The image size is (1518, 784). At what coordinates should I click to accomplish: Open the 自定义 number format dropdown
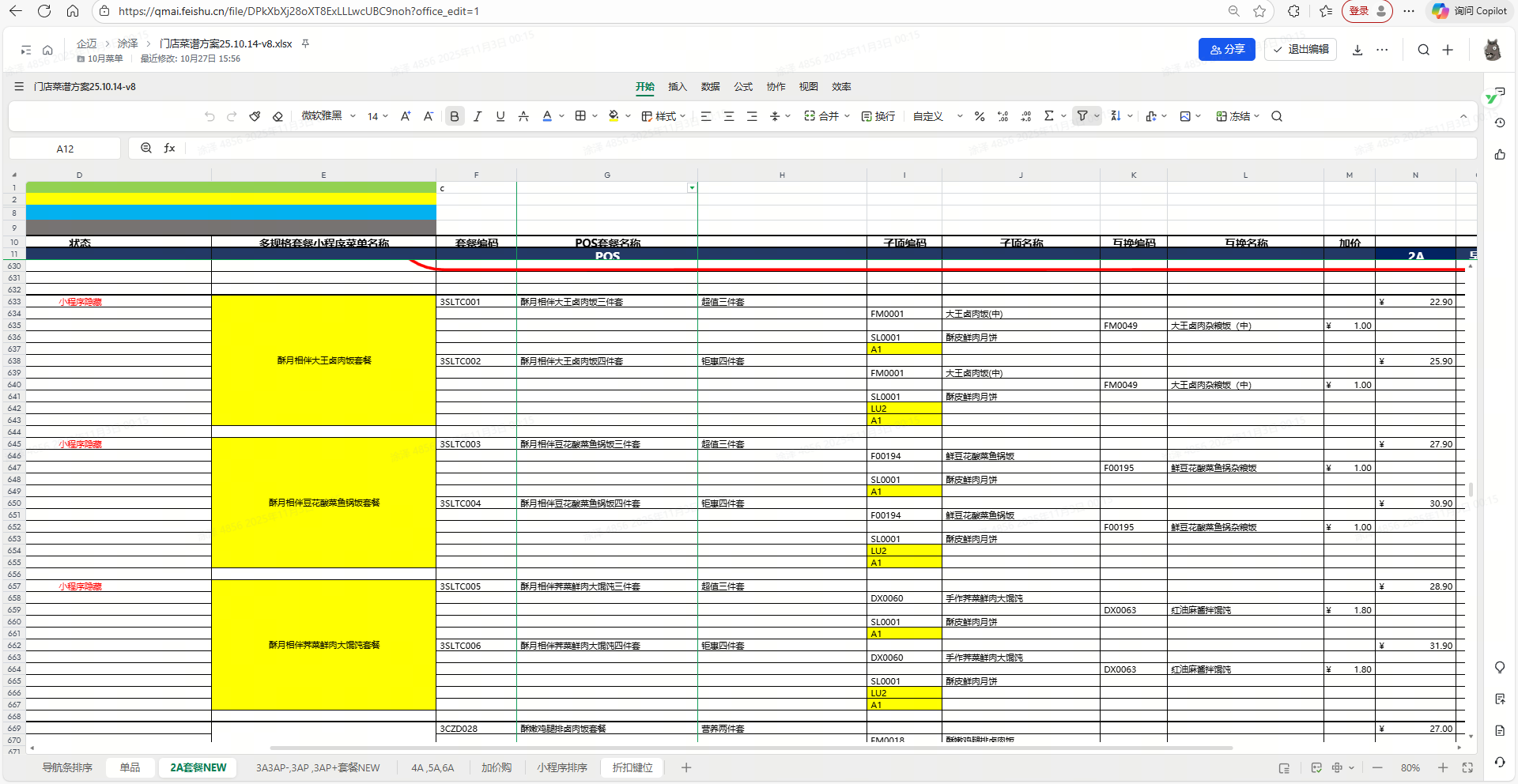938,116
